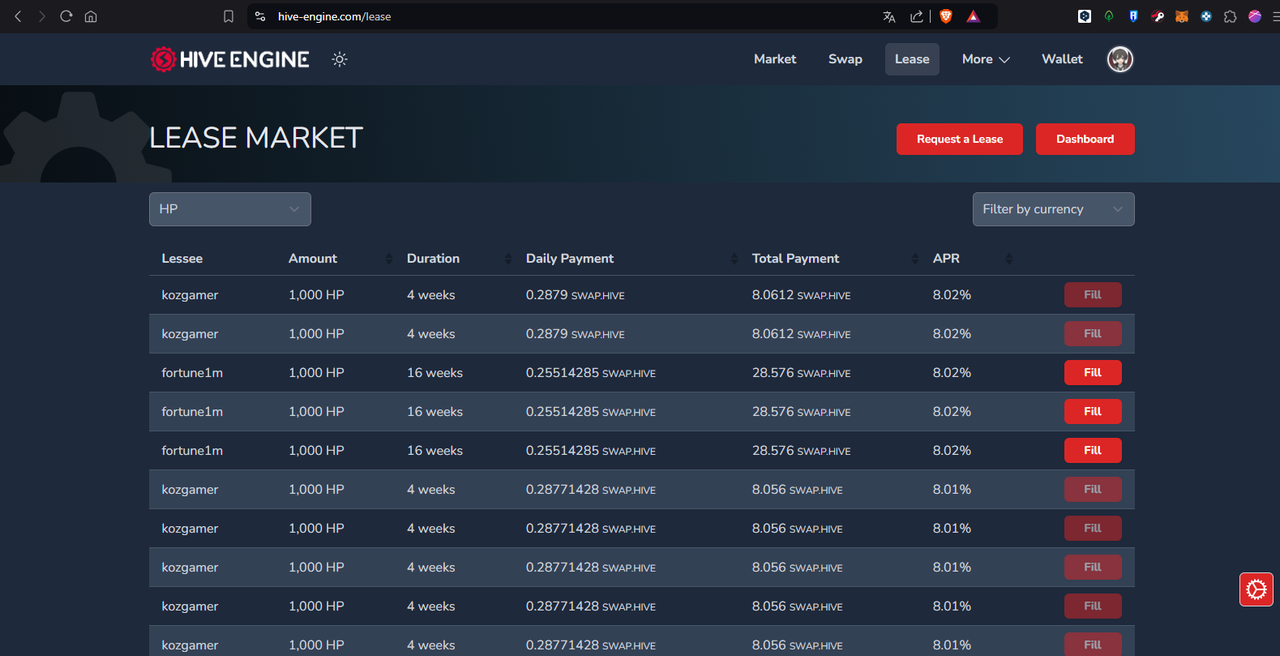Share this page using the share icon
This screenshot has width=1280, height=656.
(x=917, y=16)
